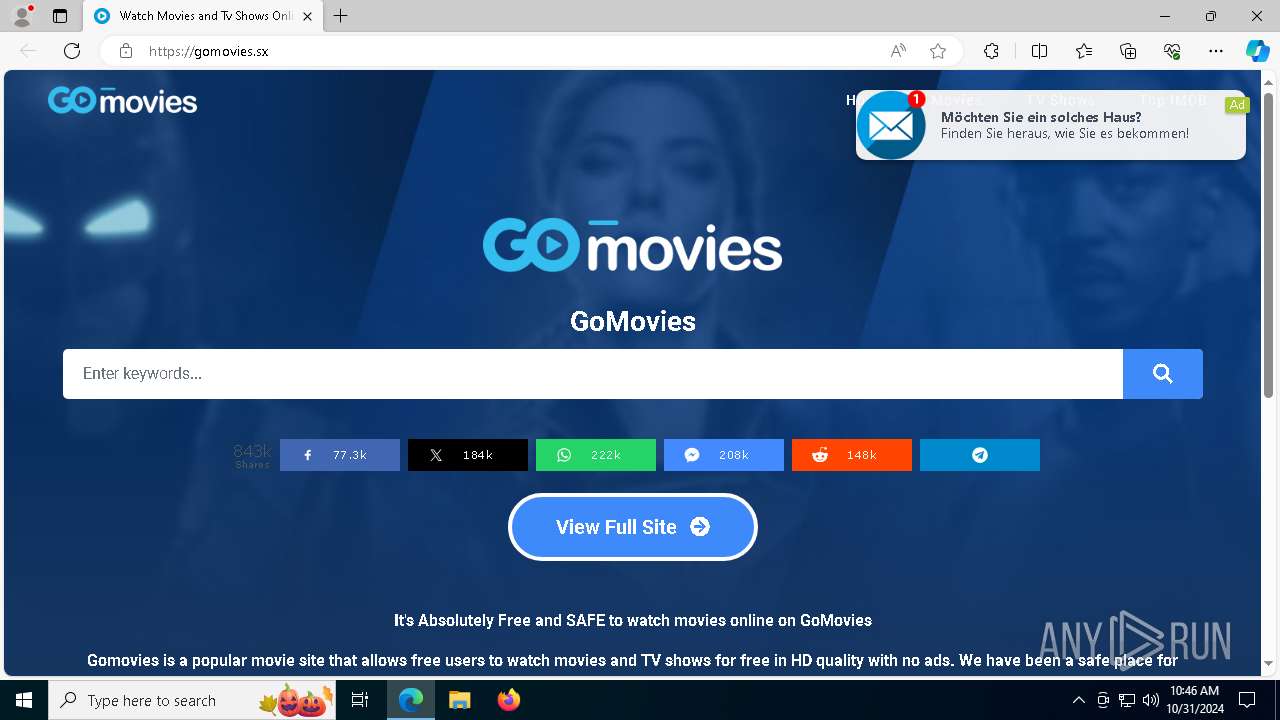The width and height of the screenshot is (1280, 720).
Task: Share on WhatsApp with 222k shares
Action: tap(596, 455)
